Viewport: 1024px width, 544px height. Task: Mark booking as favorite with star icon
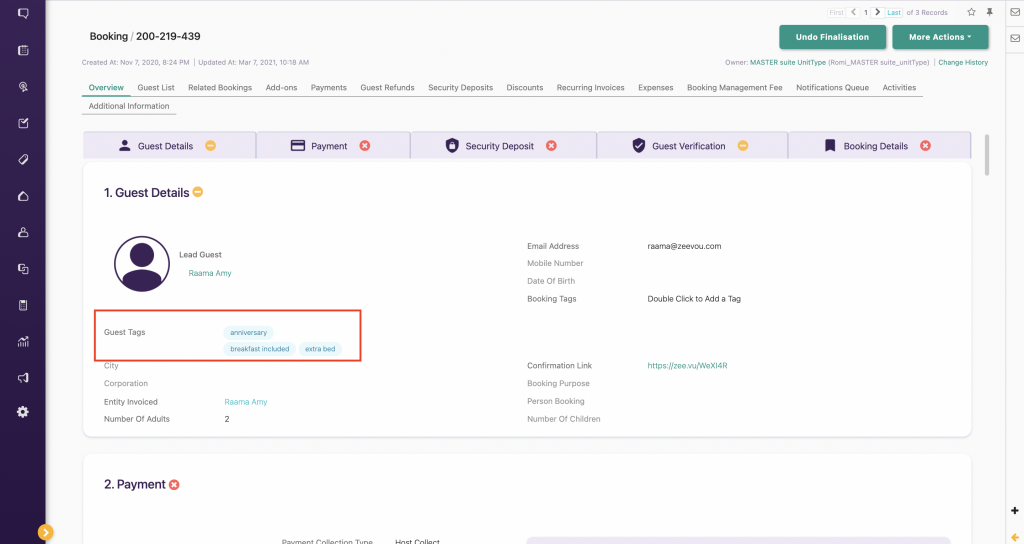[971, 12]
